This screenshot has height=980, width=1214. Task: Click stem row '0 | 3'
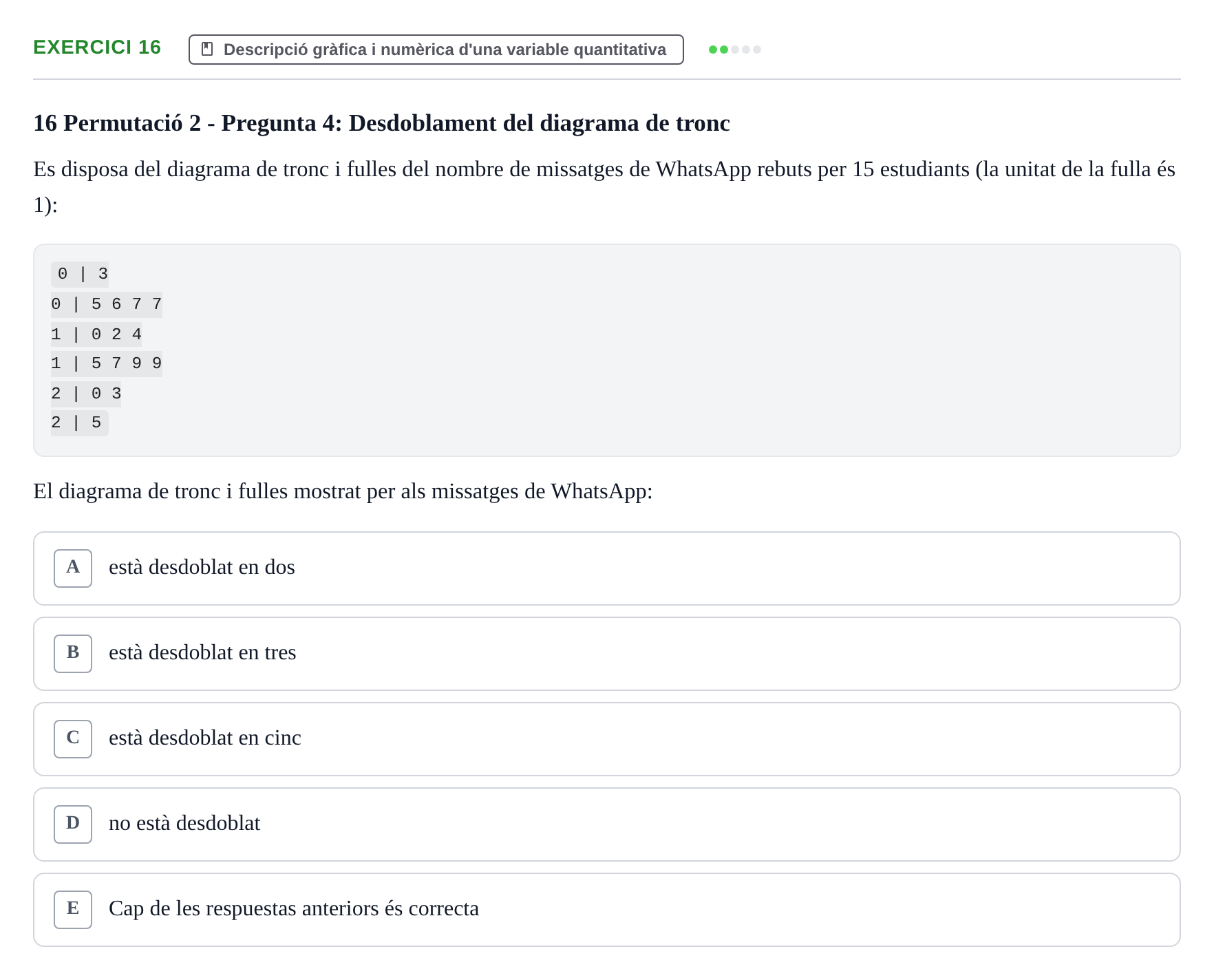pos(80,274)
